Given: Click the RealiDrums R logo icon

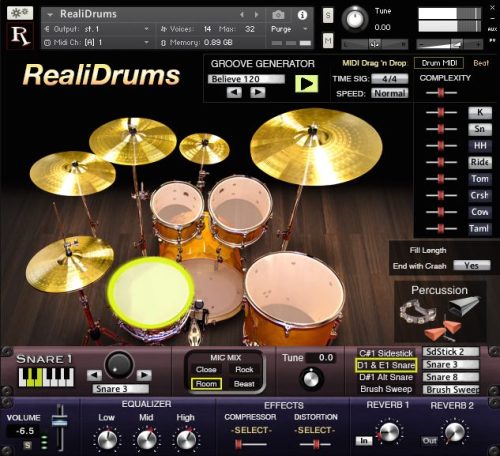Looking at the screenshot, I should pyautogui.click(x=20, y=36).
